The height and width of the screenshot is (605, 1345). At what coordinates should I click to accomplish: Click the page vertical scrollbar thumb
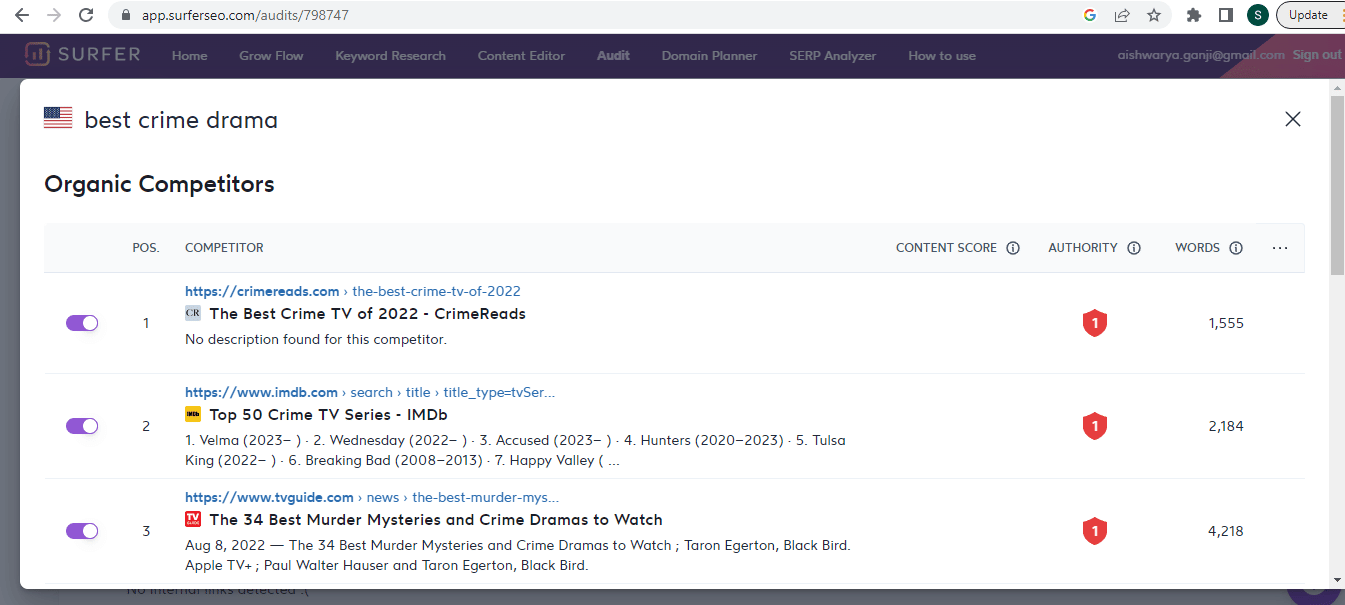click(x=1337, y=185)
